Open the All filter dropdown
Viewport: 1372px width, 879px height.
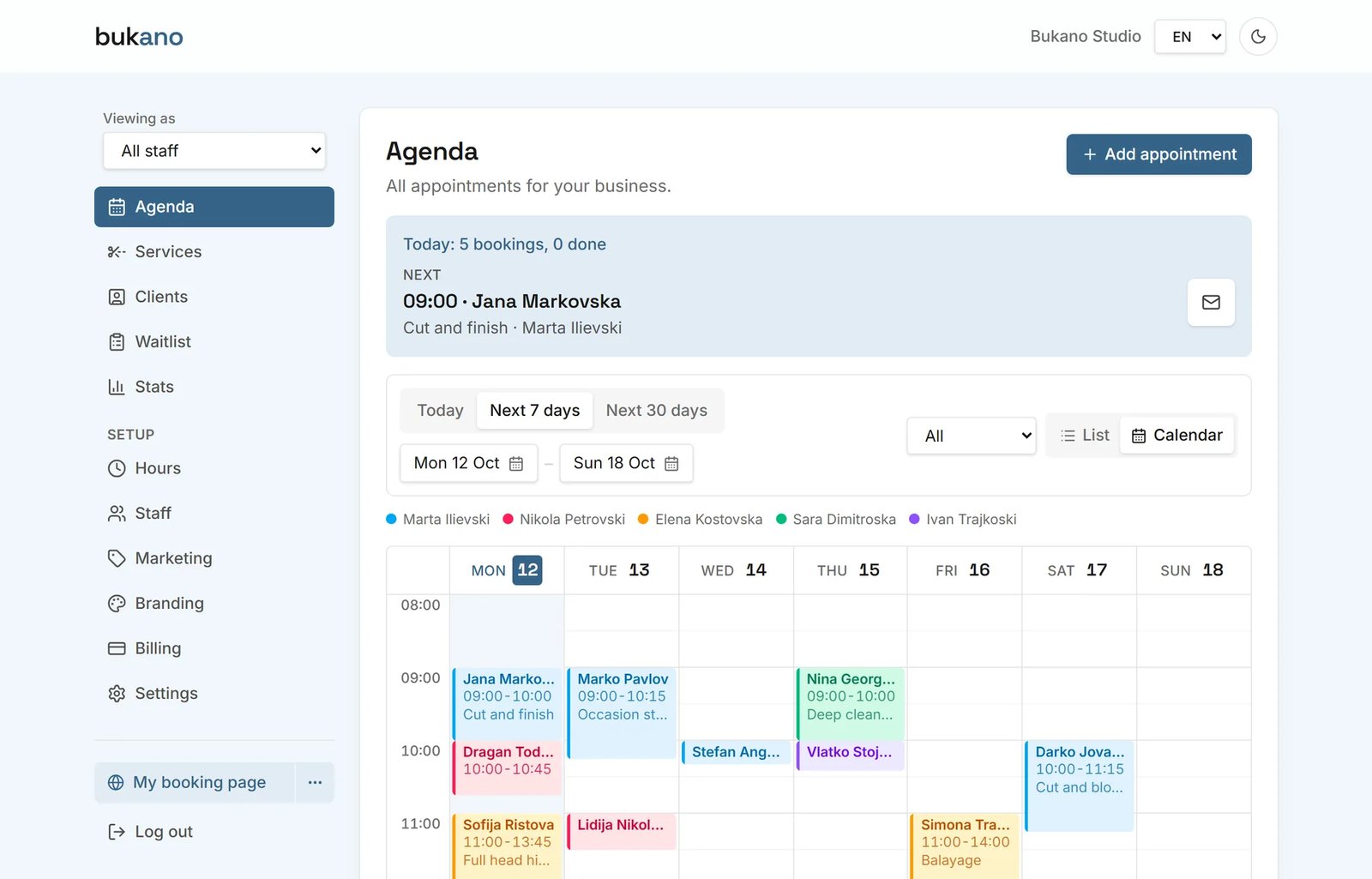972,436
